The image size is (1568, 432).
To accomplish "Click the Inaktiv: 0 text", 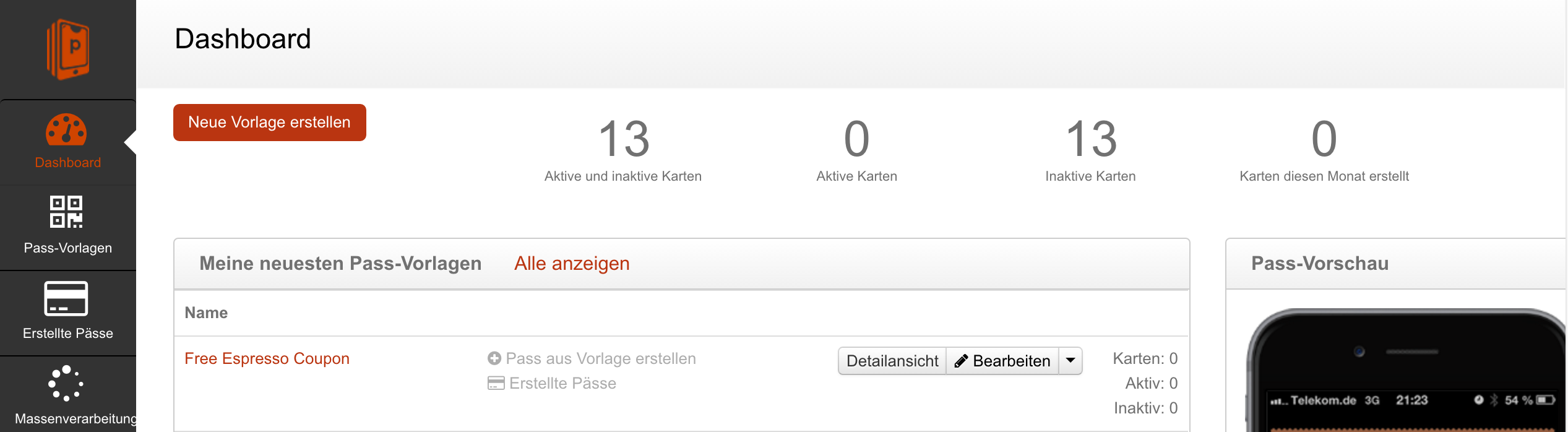I will point(1145,408).
